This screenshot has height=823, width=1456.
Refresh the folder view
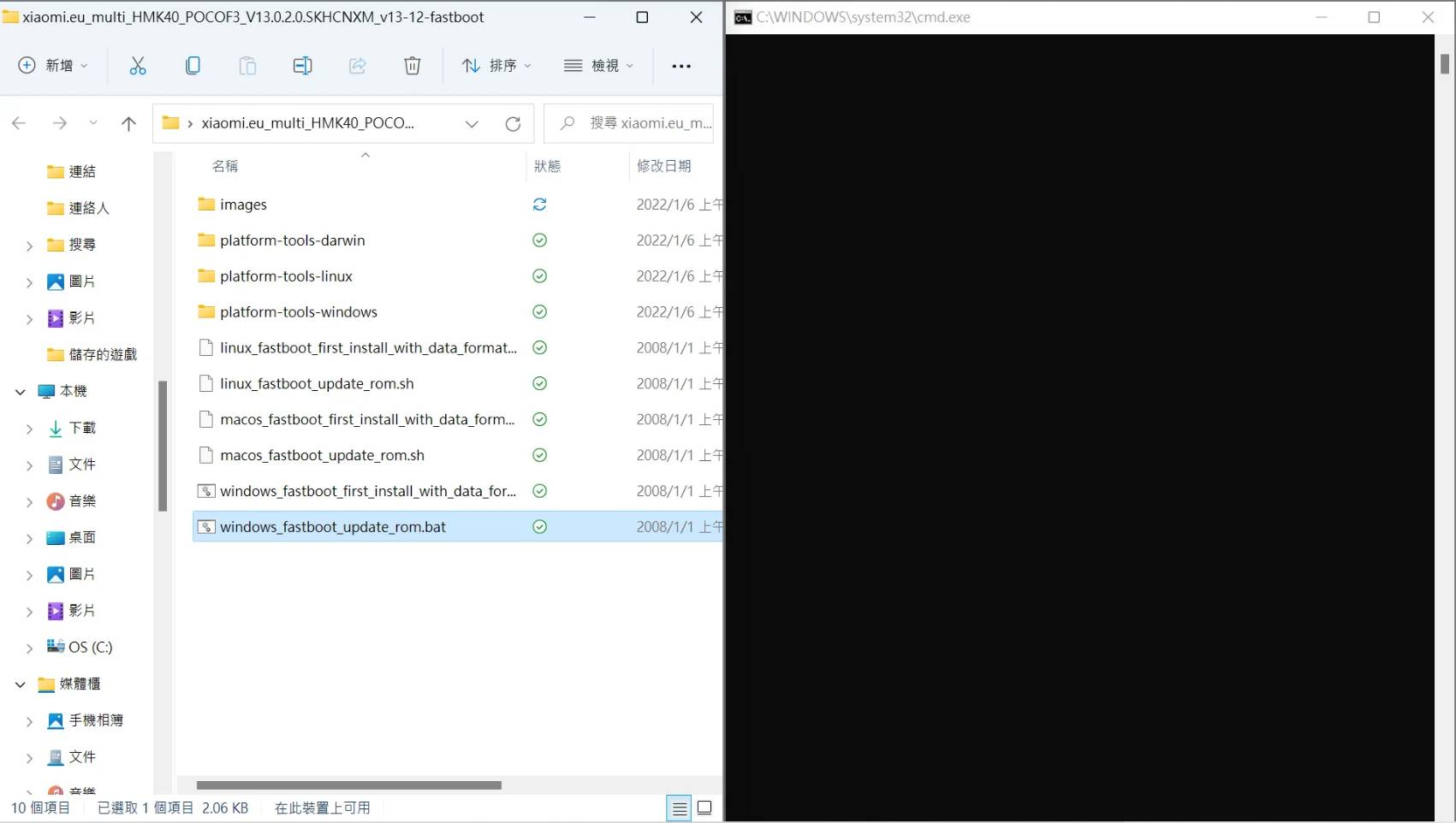(x=513, y=123)
